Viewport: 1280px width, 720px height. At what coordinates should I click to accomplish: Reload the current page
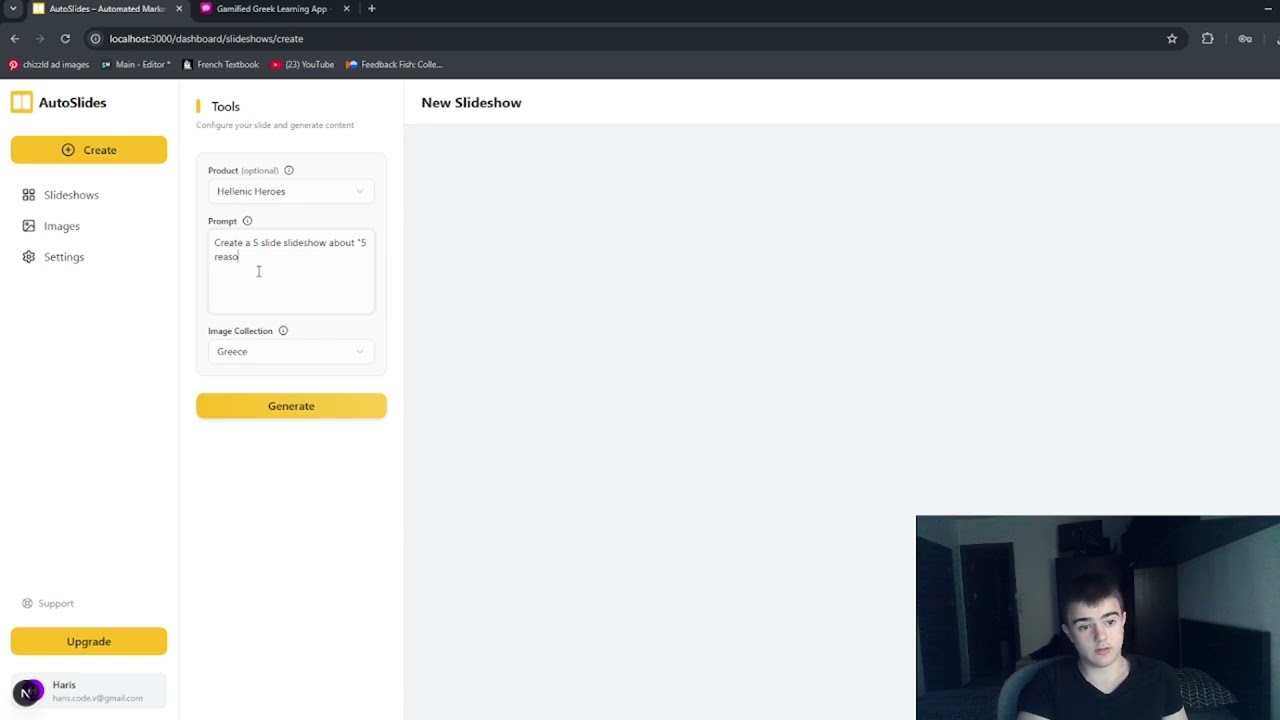tap(65, 39)
